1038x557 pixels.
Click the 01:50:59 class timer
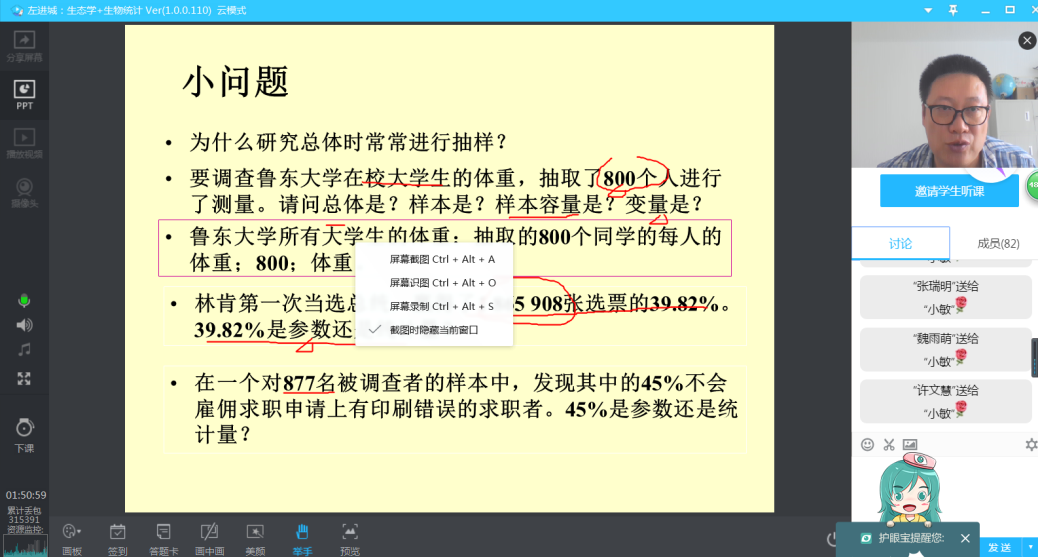26,495
